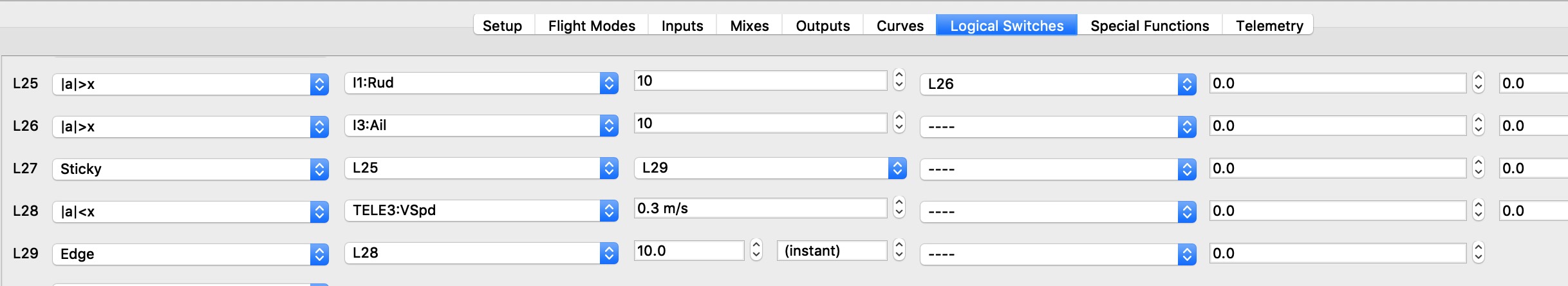Screen dimensions: 1568x286
Task: Select the Mixes tab
Action: point(749,26)
